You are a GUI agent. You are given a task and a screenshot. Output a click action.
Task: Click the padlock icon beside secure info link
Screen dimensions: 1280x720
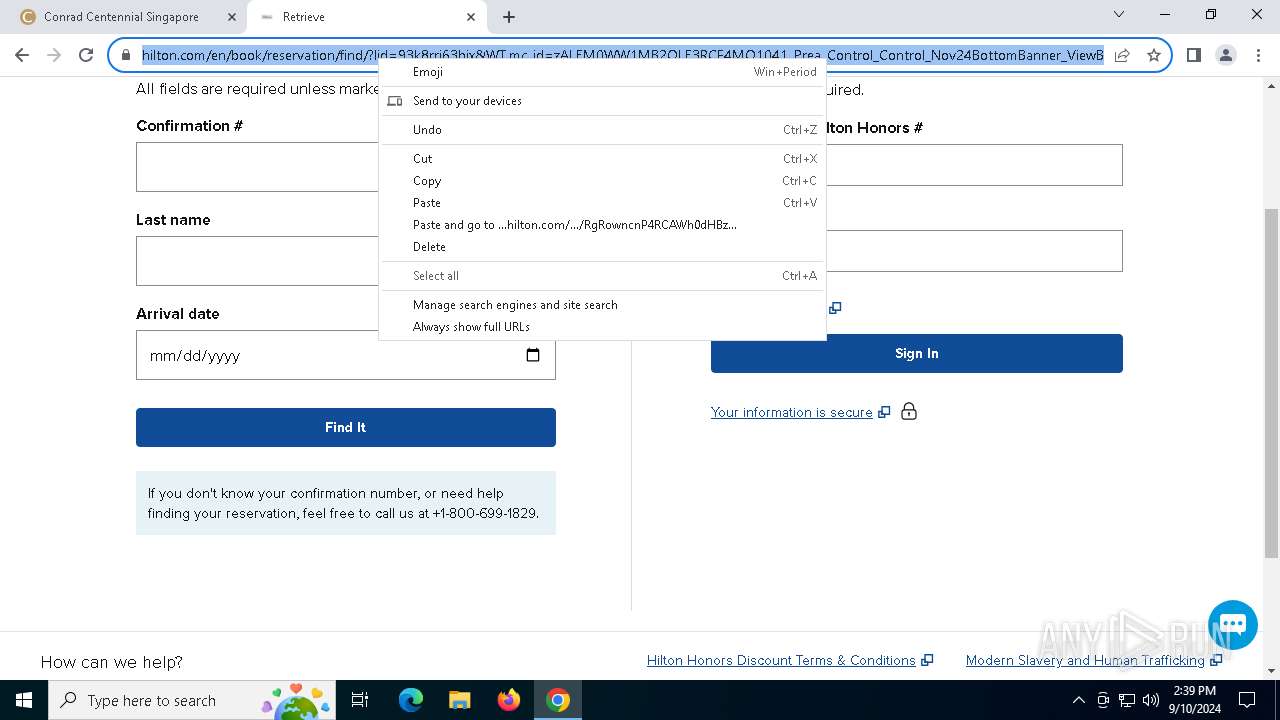pos(909,412)
